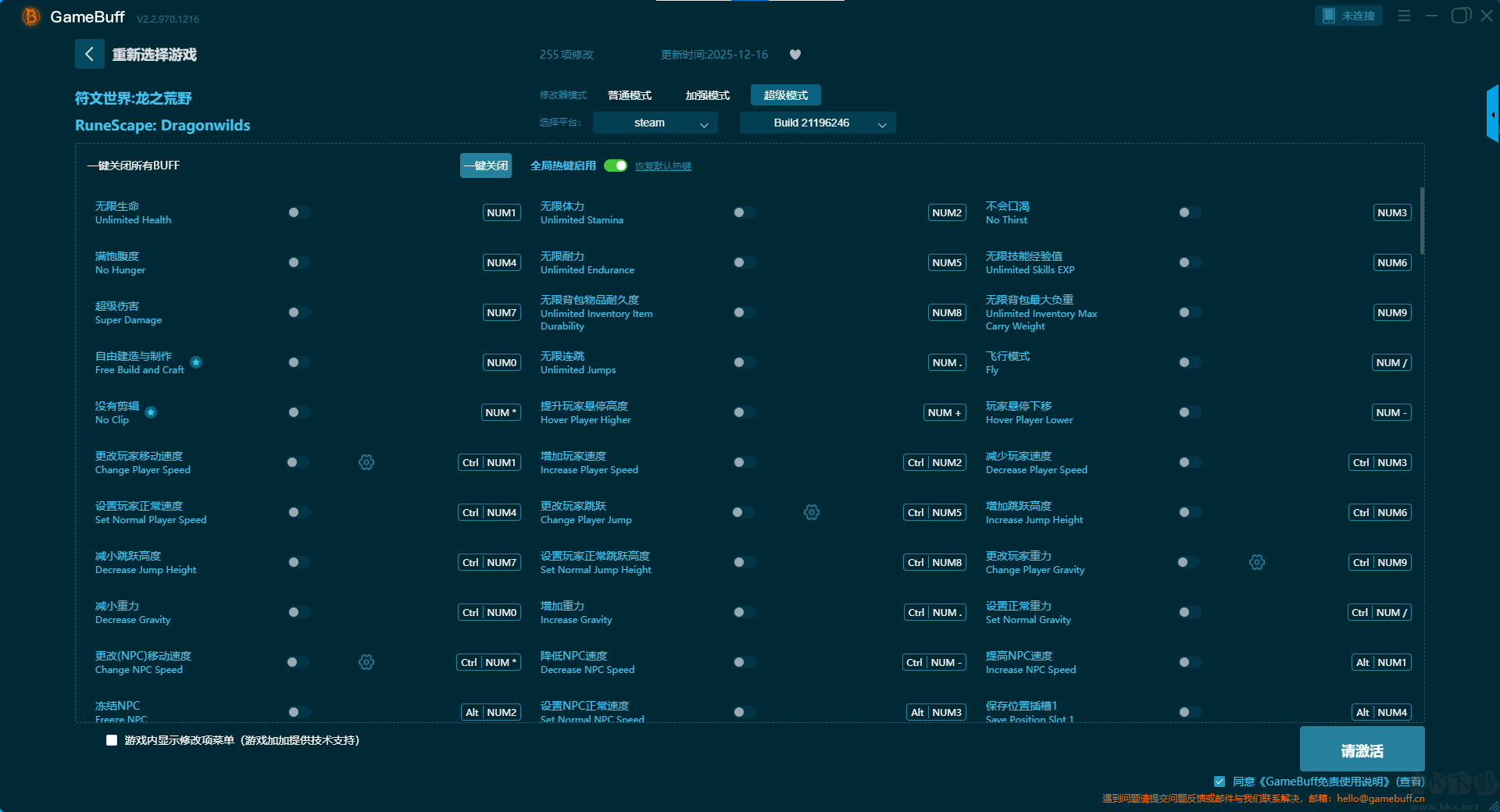Click the 请激活 activate button

pyautogui.click(x=1362, y=750)
